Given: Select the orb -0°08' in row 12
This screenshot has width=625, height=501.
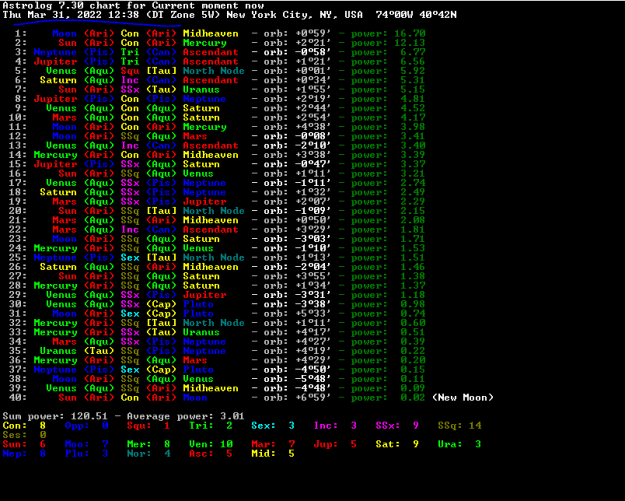Looking at the screenshot, I should tap(313, 136).
